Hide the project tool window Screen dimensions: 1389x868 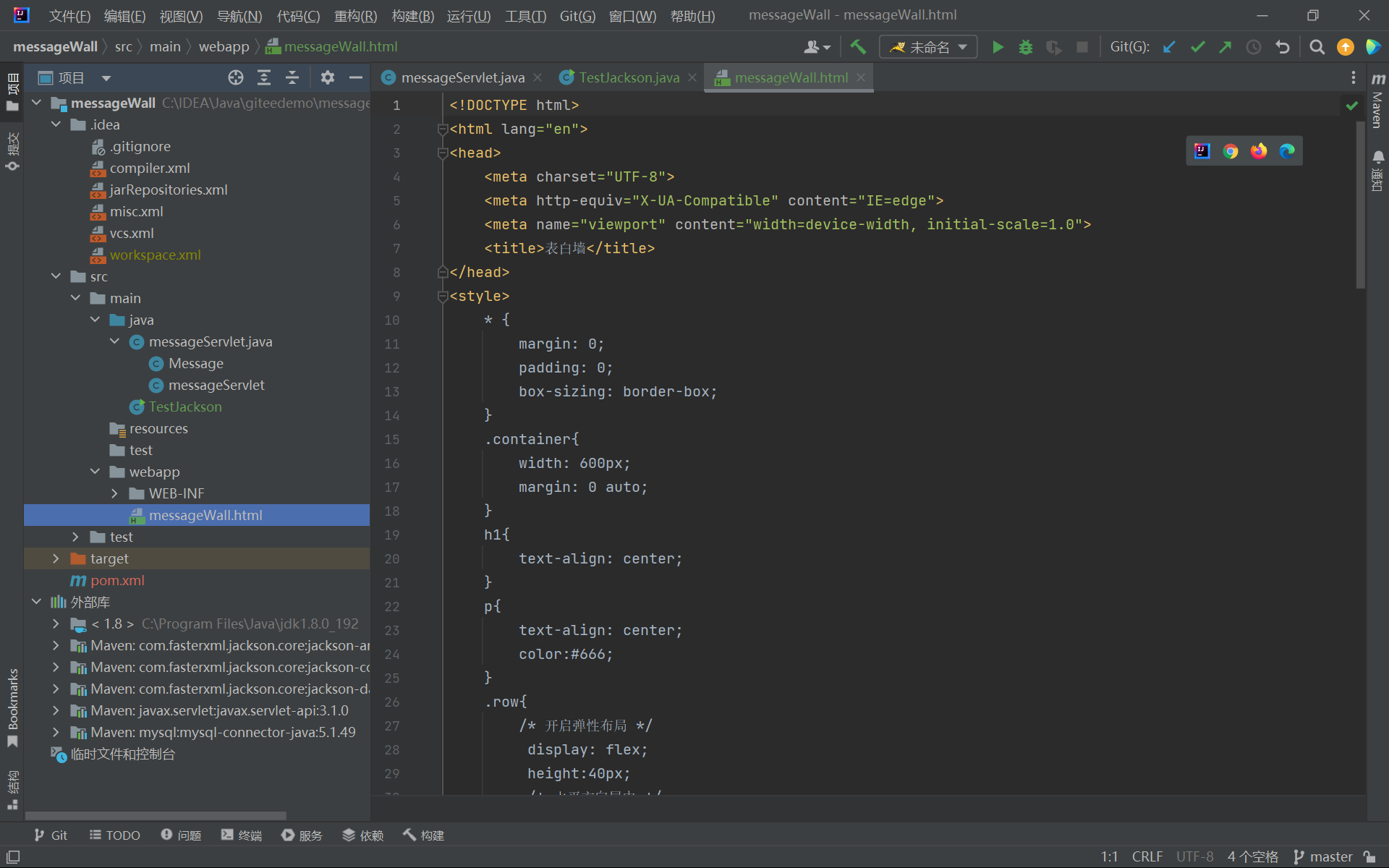[355, 77]
